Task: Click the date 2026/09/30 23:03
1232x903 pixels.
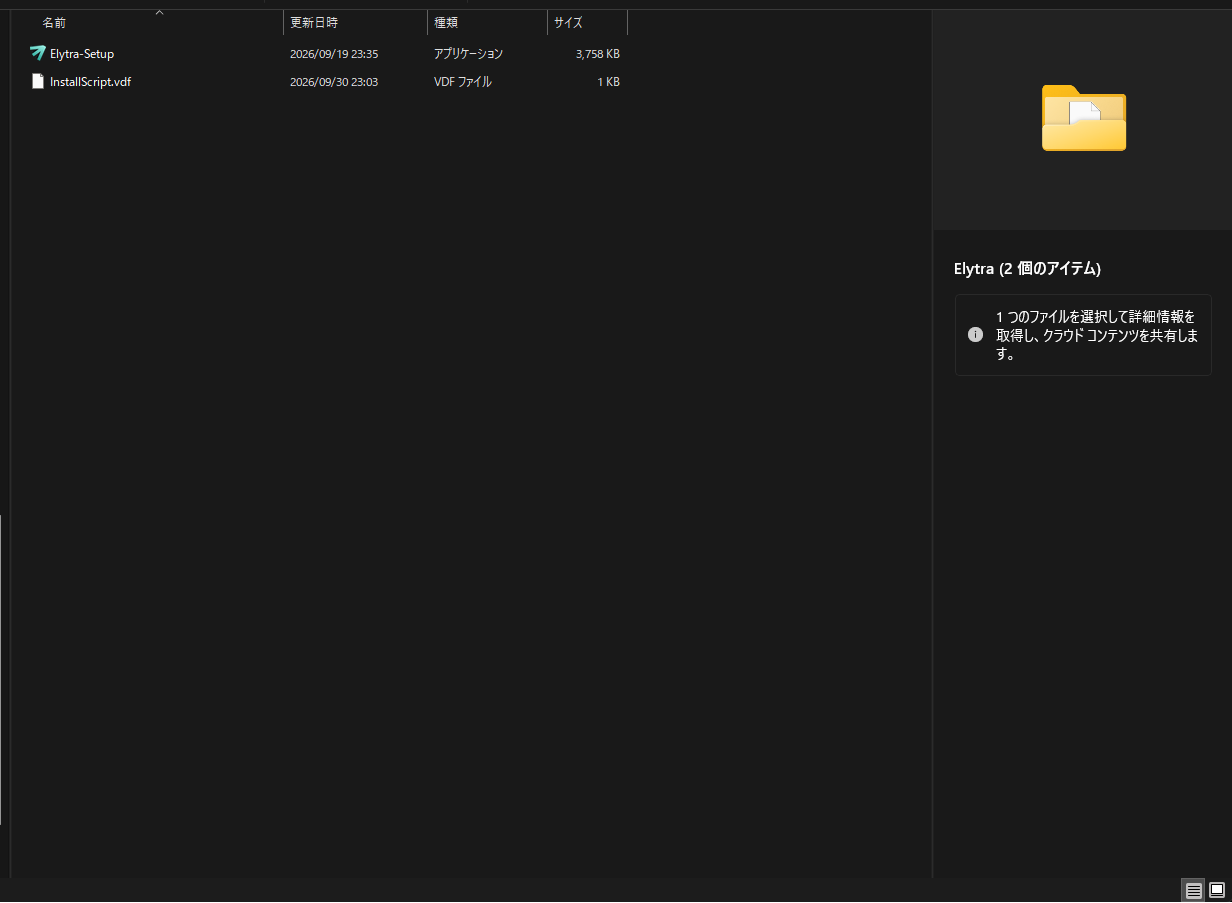Action: pos(334,82)
